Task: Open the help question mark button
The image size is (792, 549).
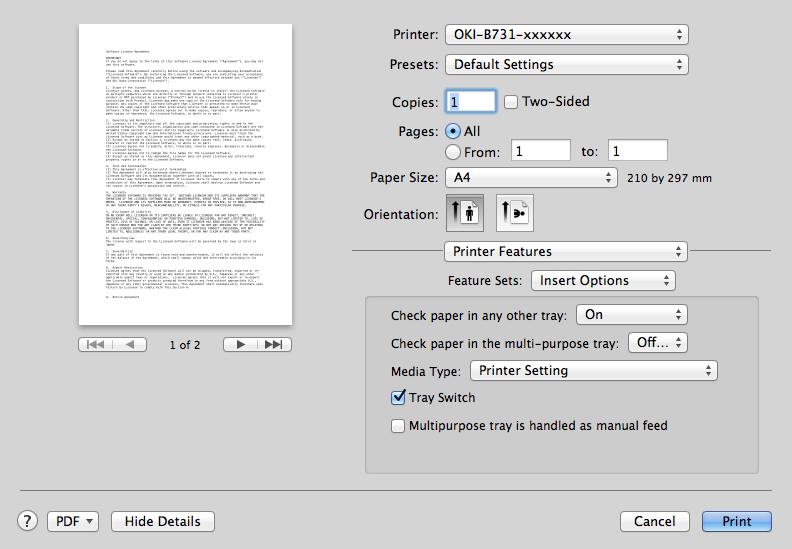Action: (x=27, y=521)
